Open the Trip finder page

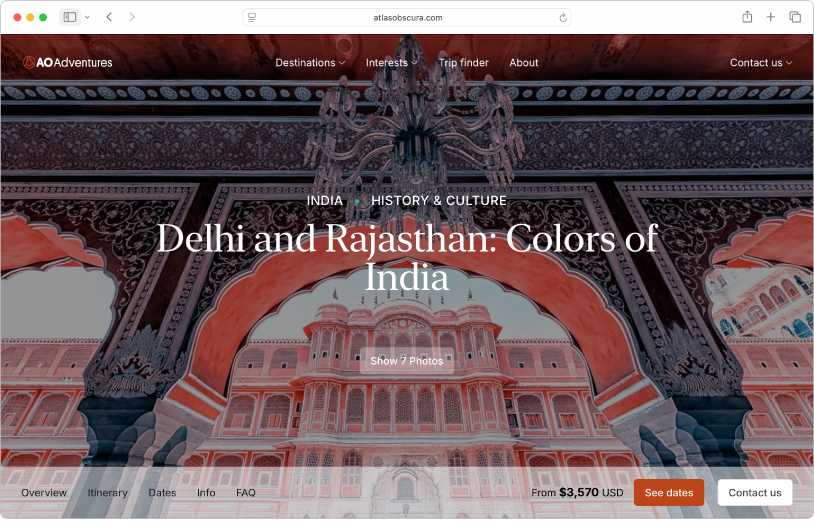click(x=464, y=62)
